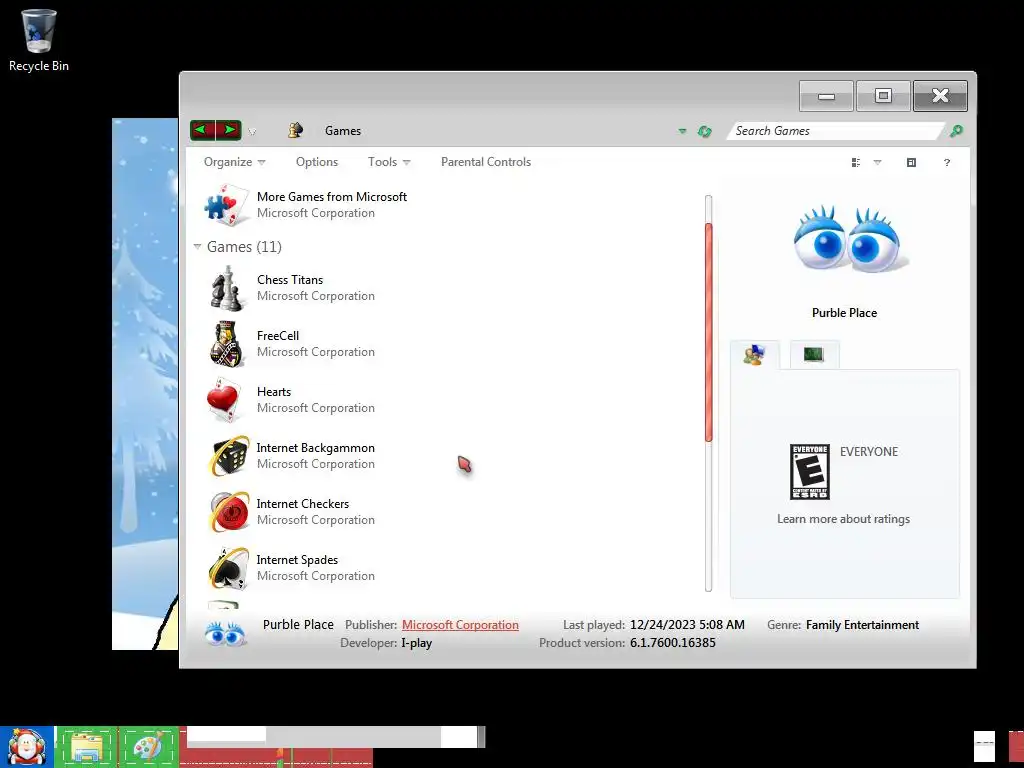Screen dimensions: 1024x768
Task: Open the Organize menu
Action: (x=234, y=162)
